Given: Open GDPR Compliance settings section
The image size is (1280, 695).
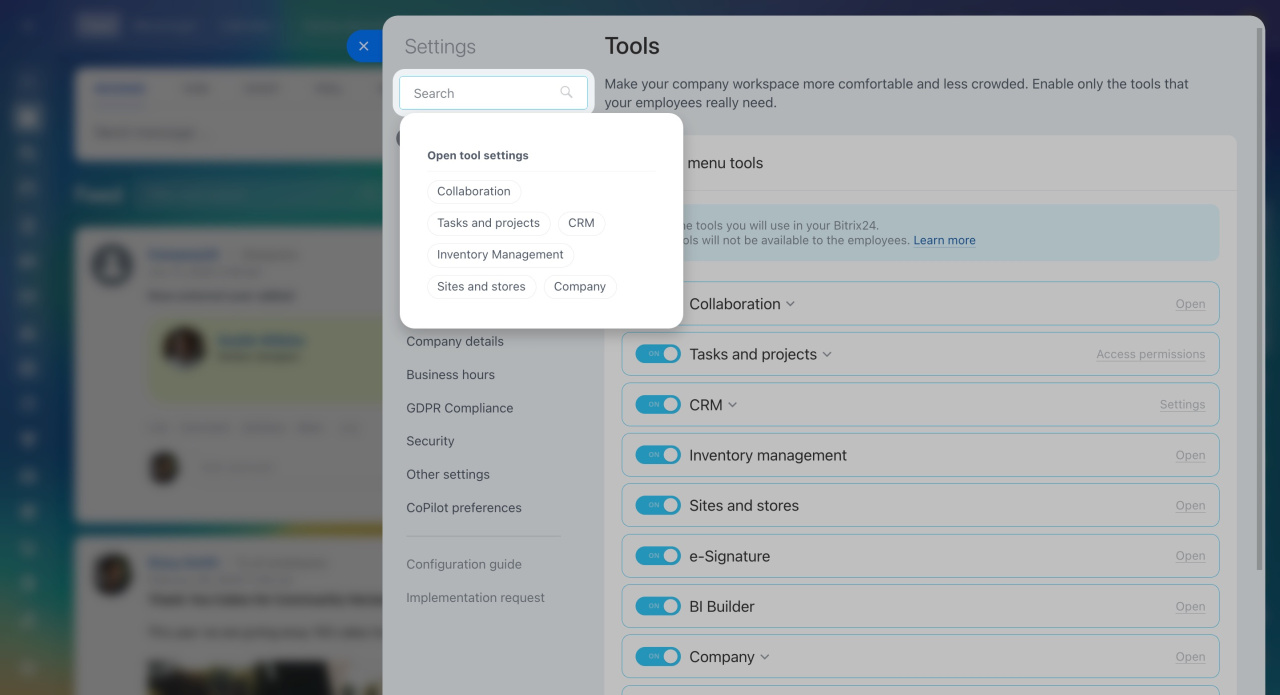Looking at the screenshot, I should click(459, 408).
